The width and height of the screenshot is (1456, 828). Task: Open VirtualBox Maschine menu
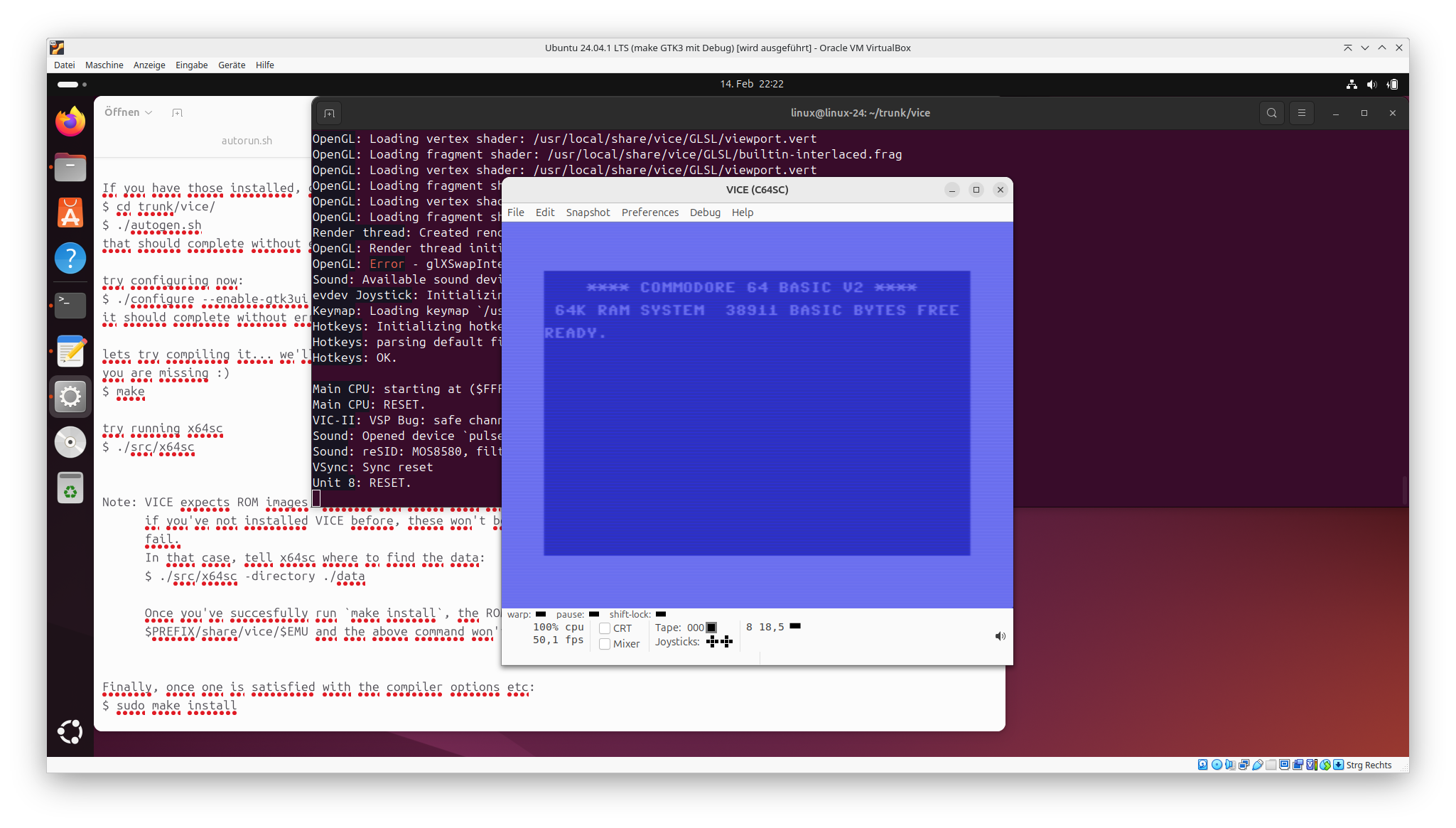point(104,65)
